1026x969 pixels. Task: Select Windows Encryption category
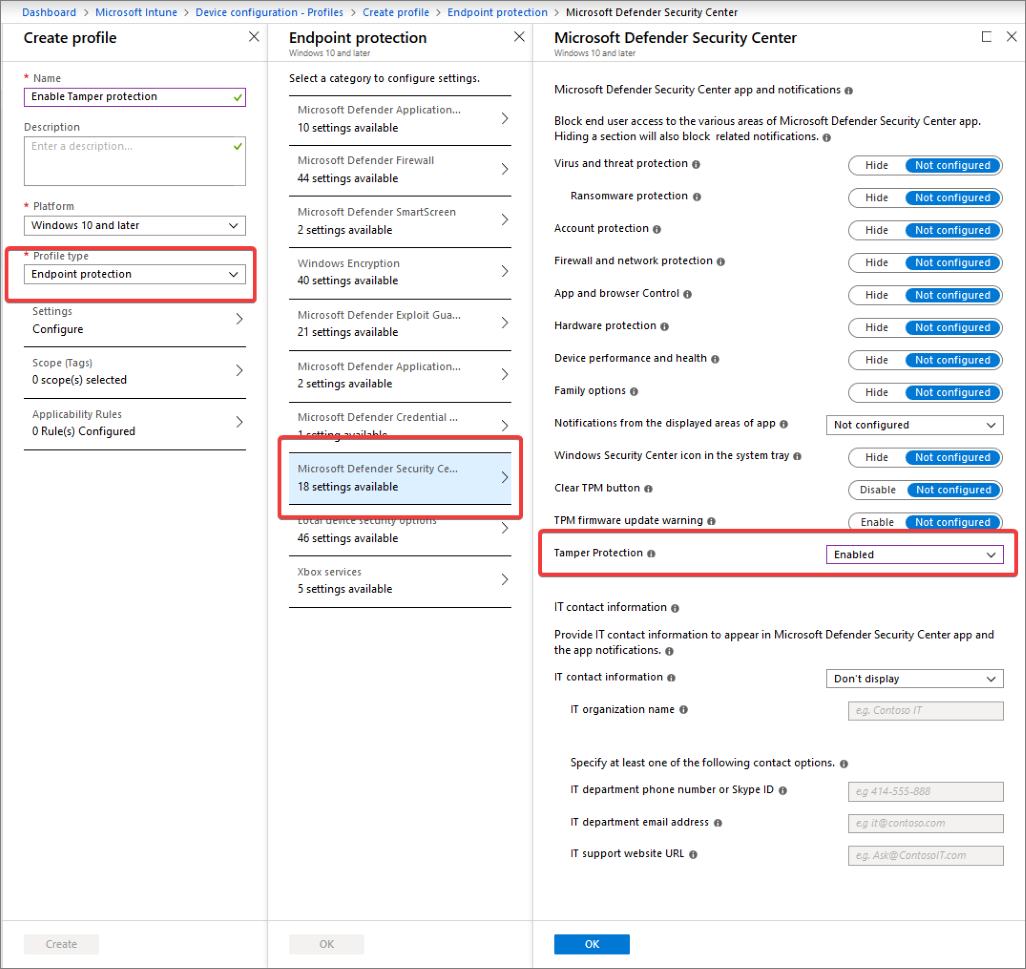tap(400, 272)
